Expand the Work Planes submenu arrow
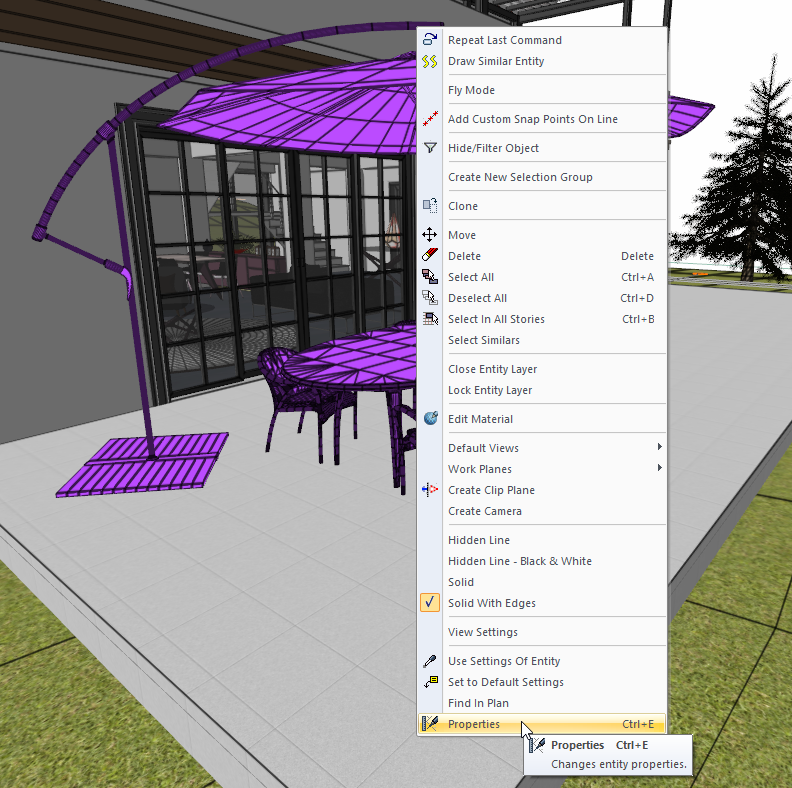 (x=659, y=468)
